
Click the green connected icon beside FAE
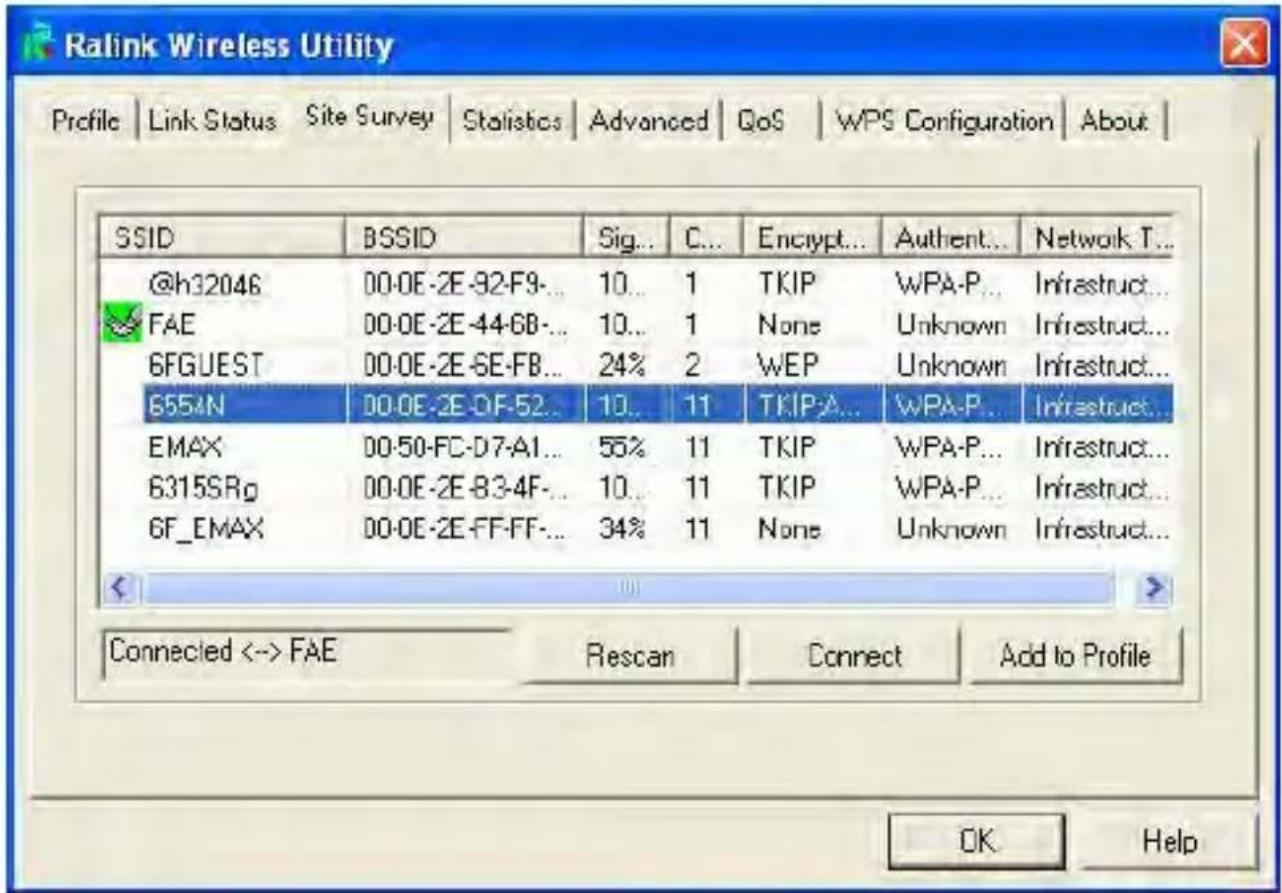click(x=120, y=324)
